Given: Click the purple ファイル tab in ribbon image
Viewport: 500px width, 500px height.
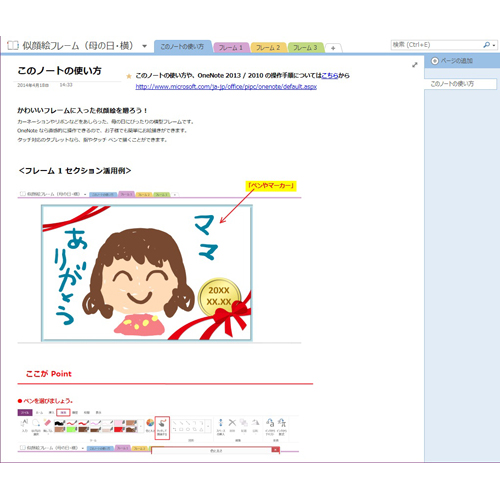Looking at the screenshot, I should 25,412.
